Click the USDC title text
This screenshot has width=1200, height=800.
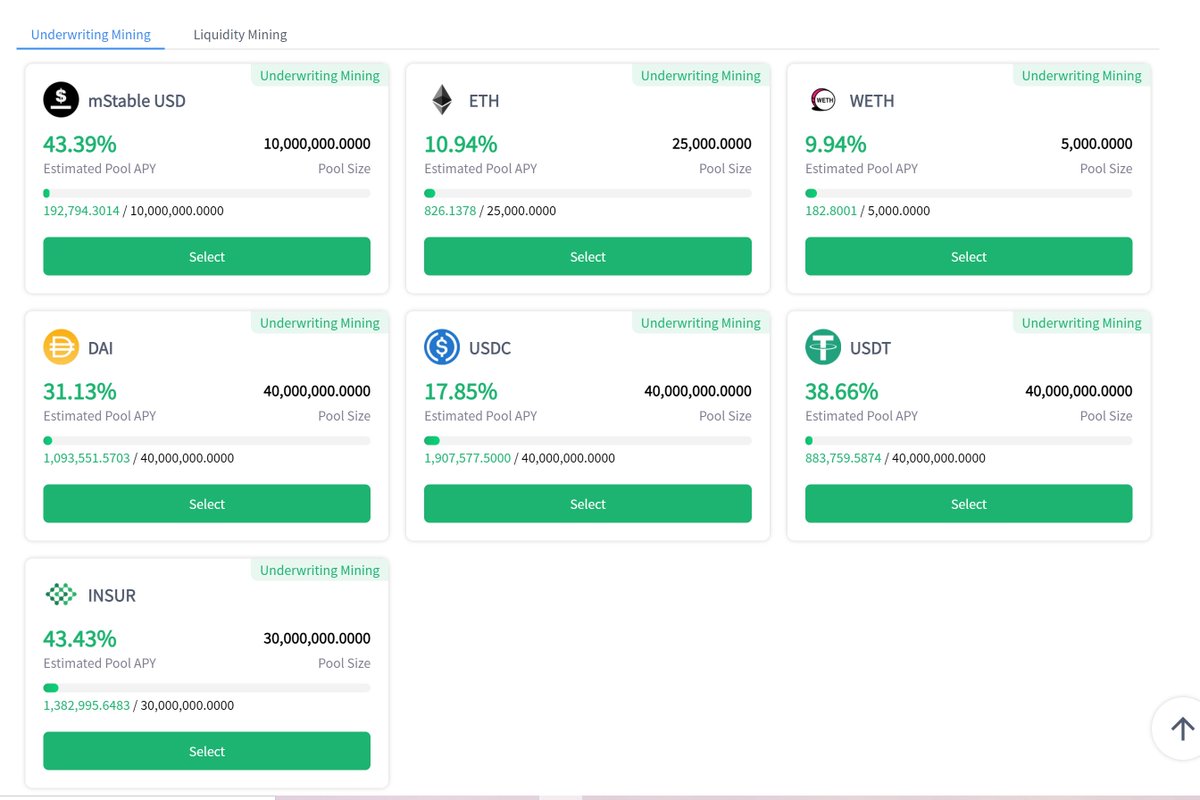click(x=490, y=348)
